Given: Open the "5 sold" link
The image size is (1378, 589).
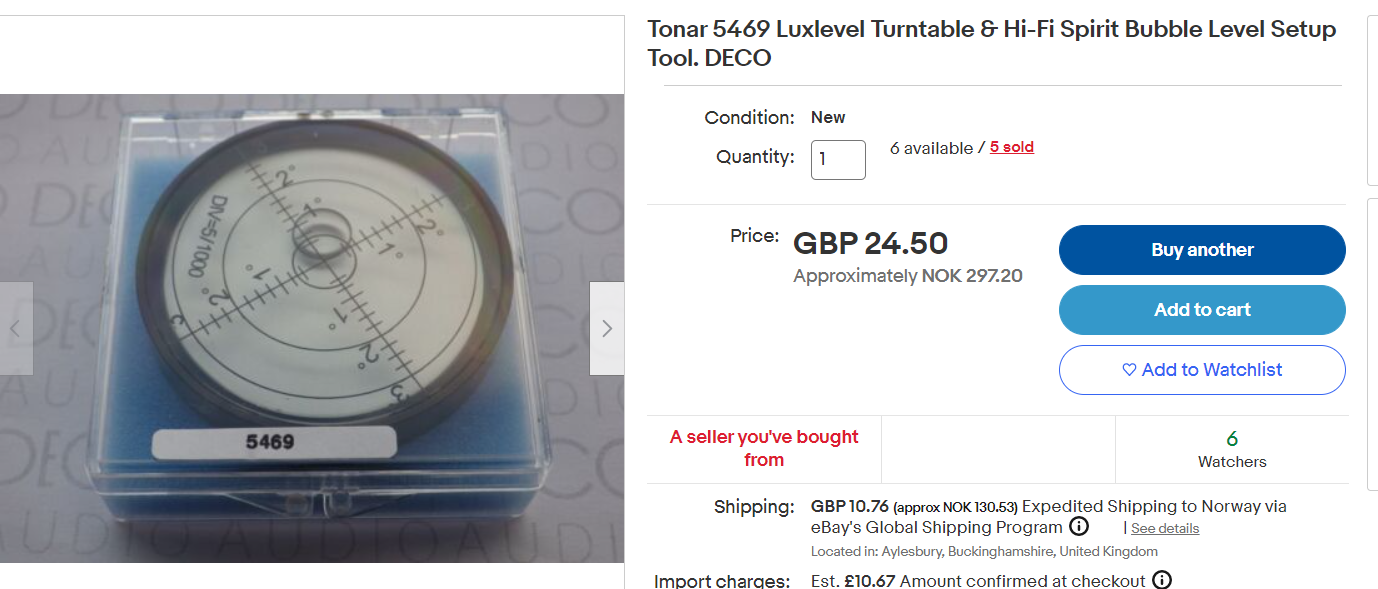Looking at the screenshot, I should 1011,147.
